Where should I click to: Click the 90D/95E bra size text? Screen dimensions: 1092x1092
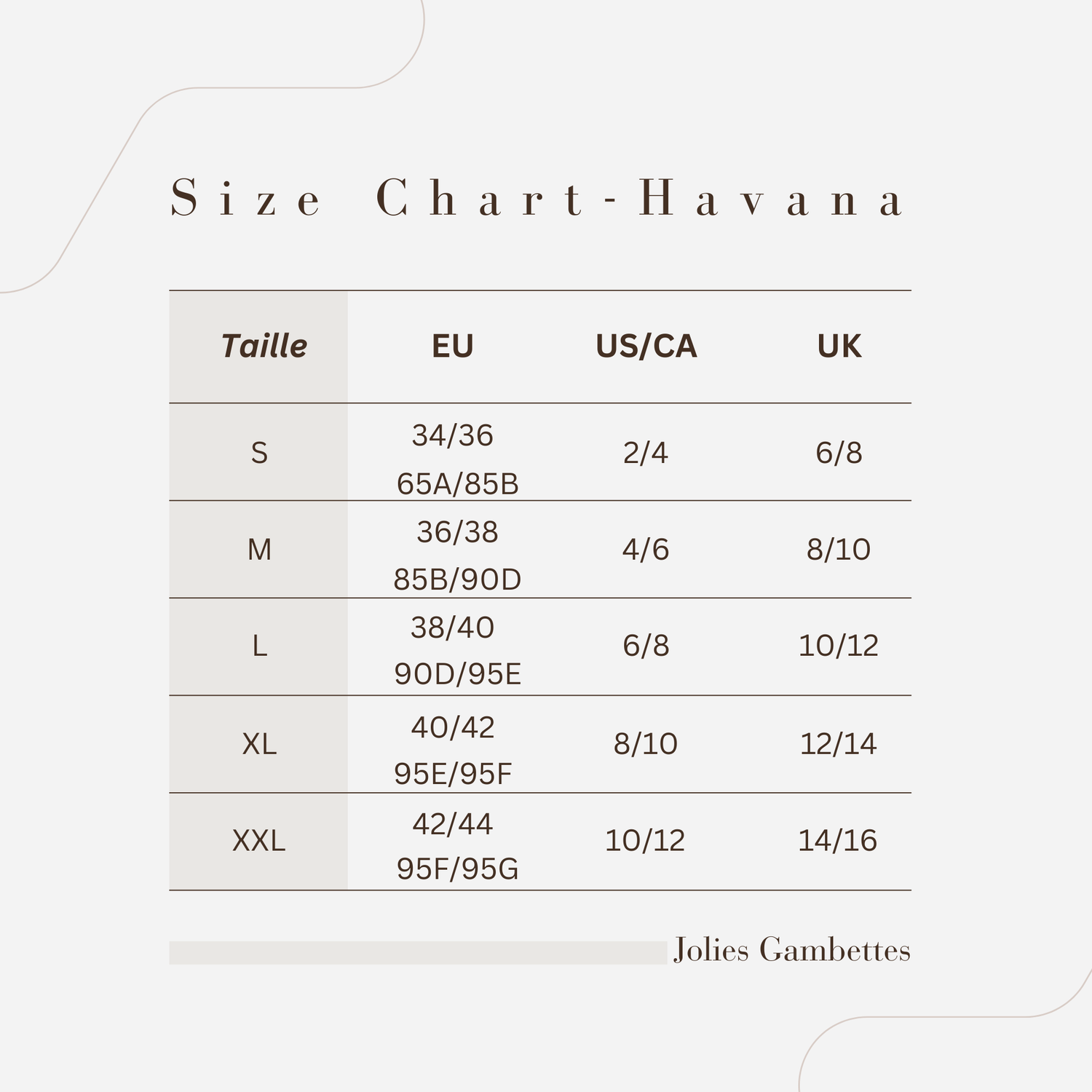pos(457,674)
